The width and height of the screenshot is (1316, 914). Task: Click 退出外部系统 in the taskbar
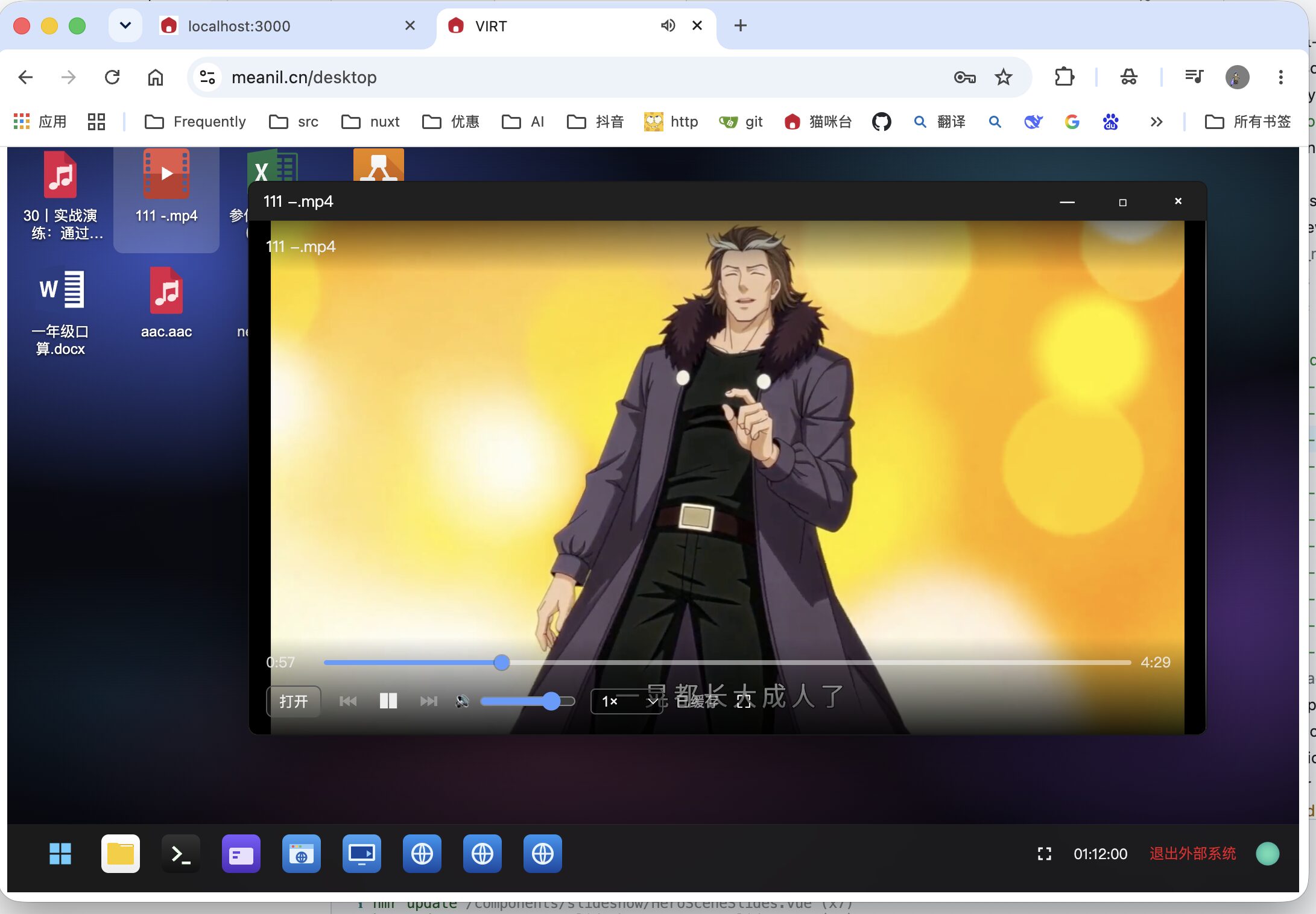[1193, 854]
